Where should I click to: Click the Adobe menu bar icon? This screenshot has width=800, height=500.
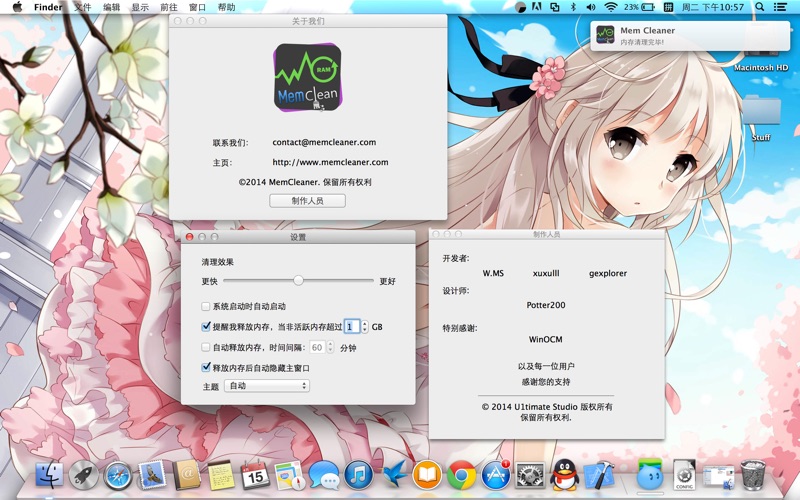pyautogui.click(x=537, y=7)
